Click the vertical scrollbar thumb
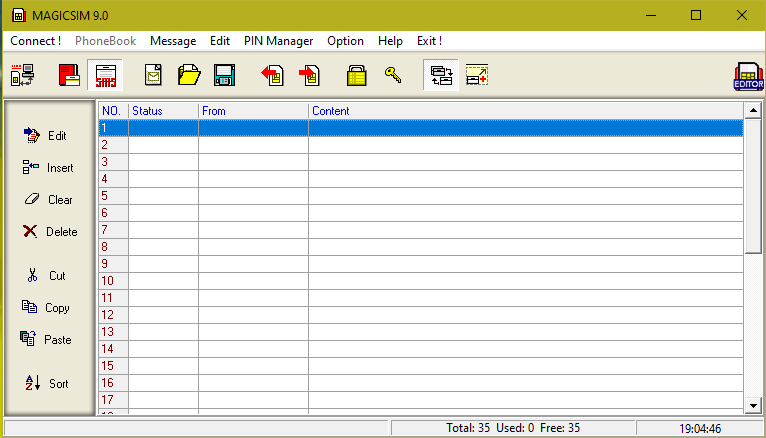 (753, 186)
